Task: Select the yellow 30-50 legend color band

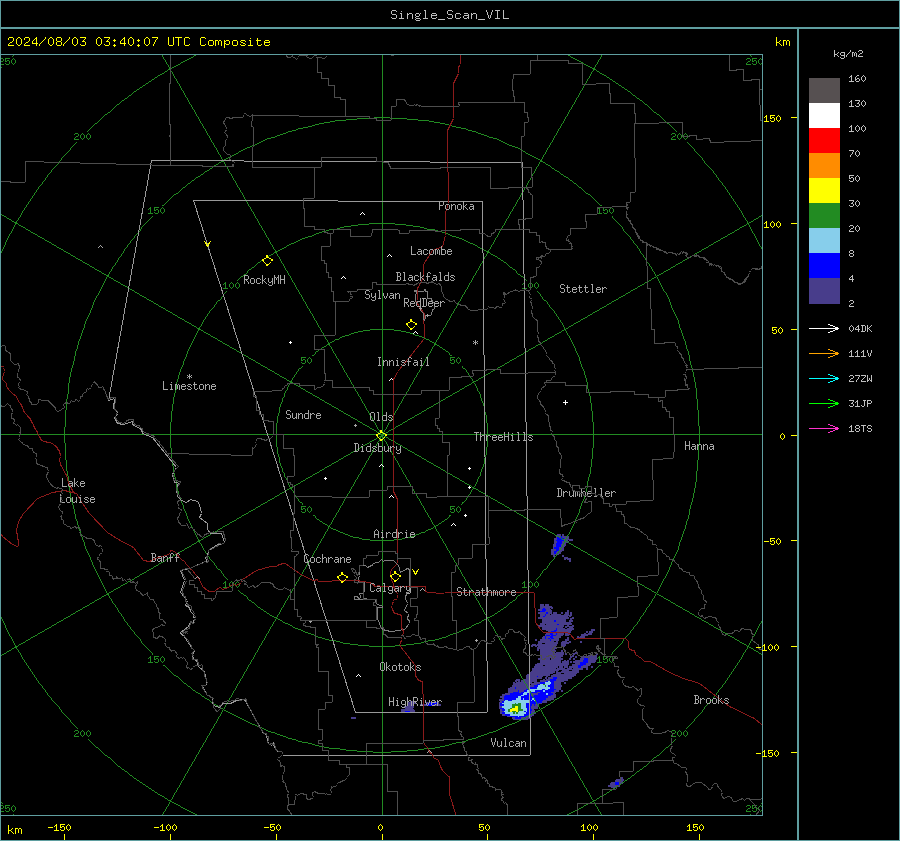Action: coord(824,191)
